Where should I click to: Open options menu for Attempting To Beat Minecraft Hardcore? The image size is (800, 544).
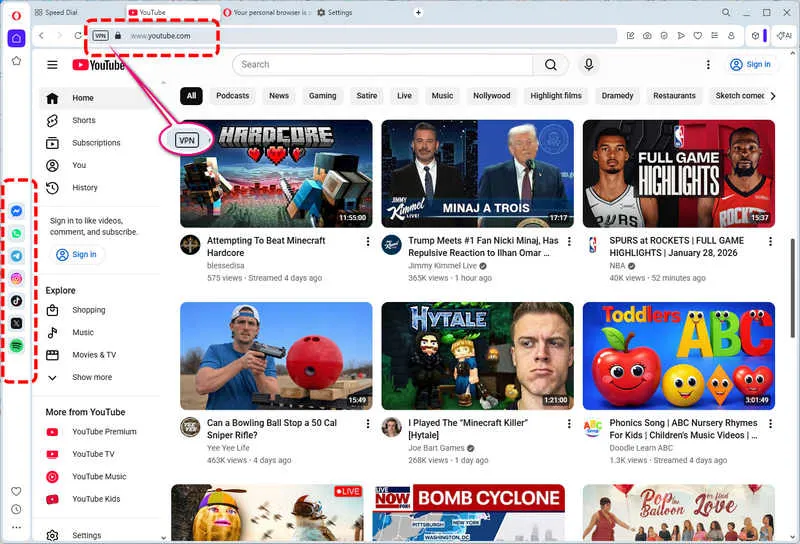[x=368, y=241]
